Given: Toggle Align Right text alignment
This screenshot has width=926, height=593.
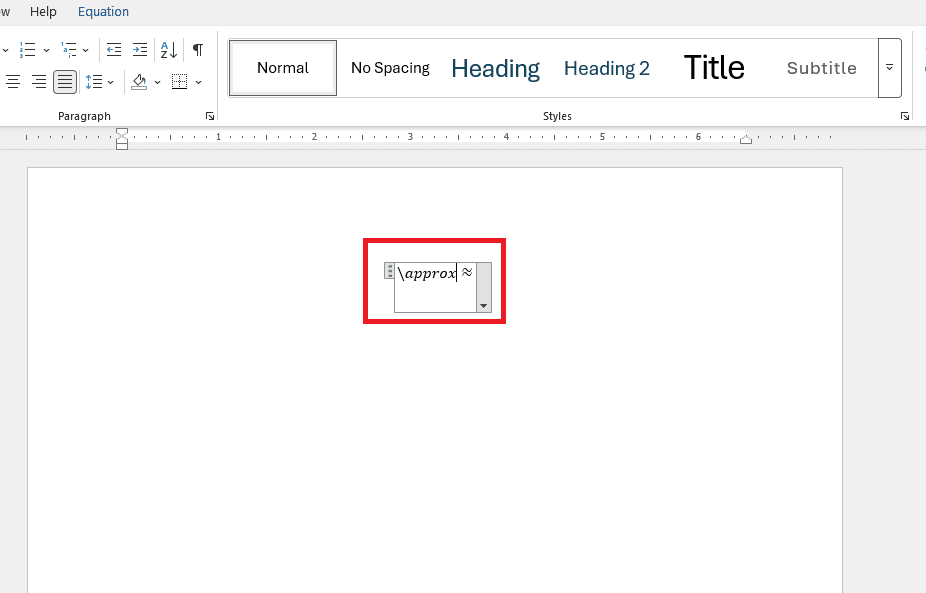Looking at the screenshot, I should [39, 82].
